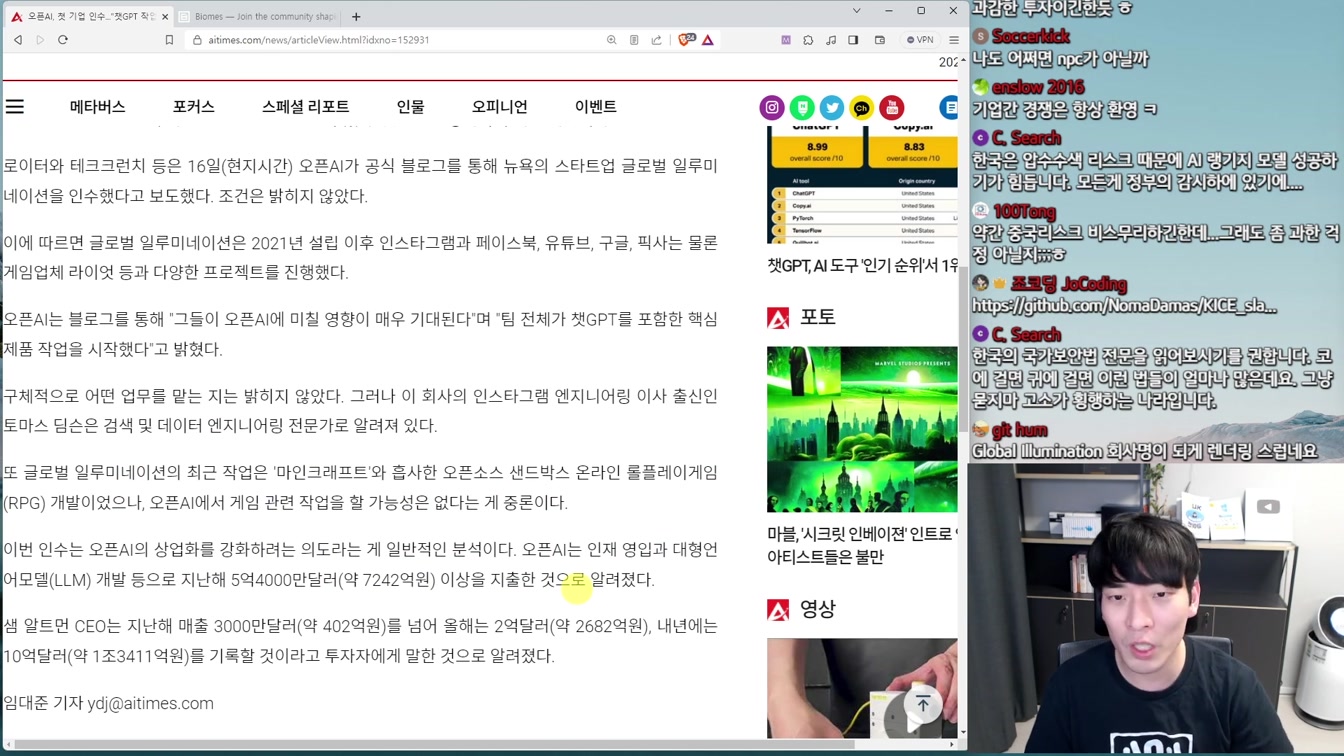Image resolution: width=1344 pixels, height=756 pixels.
Task: Open the 스페셜 리포트 menu
Action: [306, 106]
